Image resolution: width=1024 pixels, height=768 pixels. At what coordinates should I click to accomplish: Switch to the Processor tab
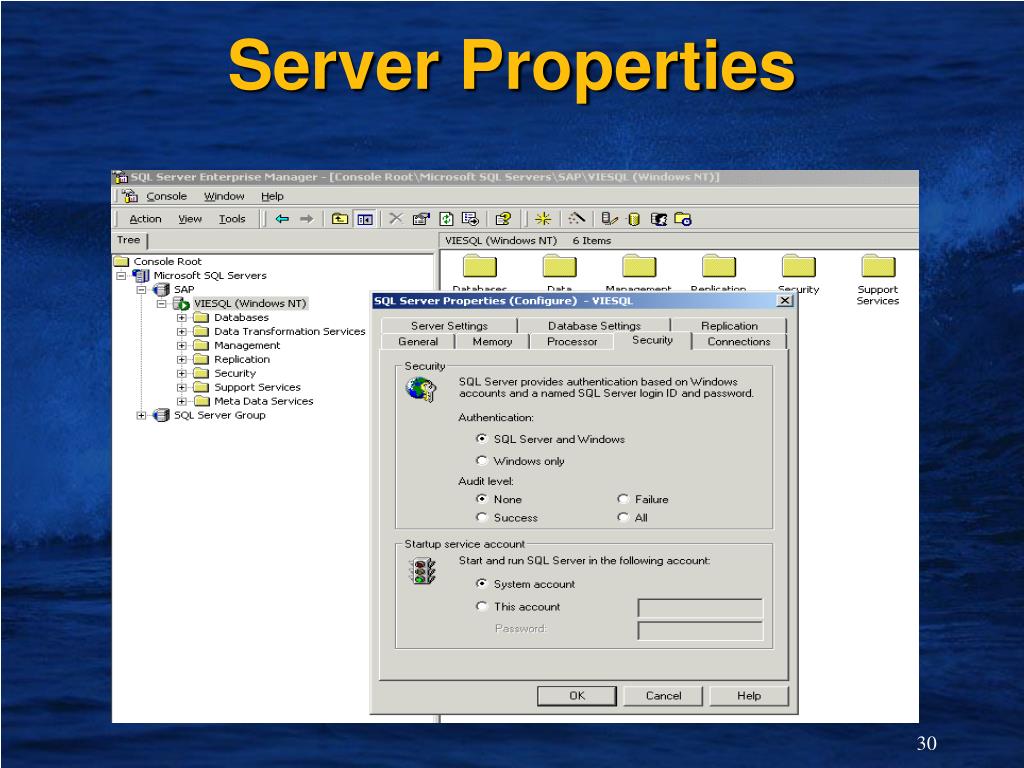click(x=572, y=341)
